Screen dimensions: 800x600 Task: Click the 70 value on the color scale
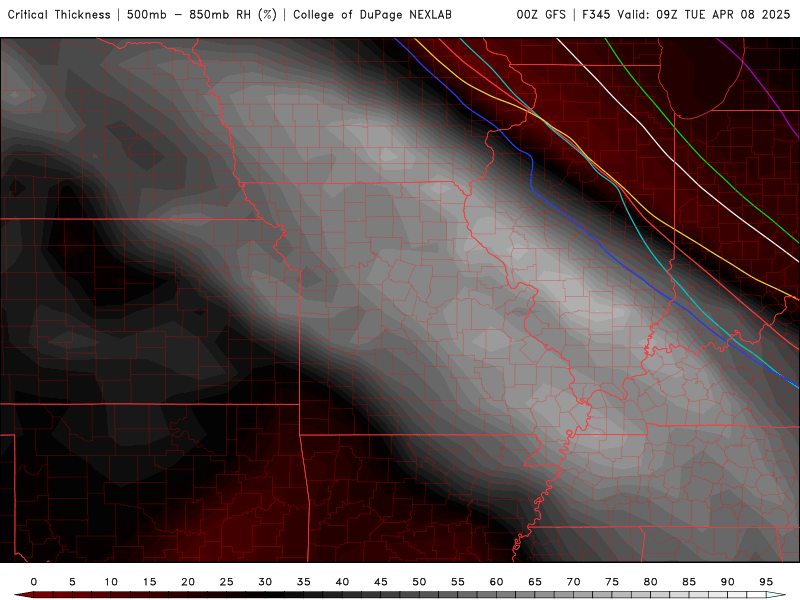(x=573, y=582)
